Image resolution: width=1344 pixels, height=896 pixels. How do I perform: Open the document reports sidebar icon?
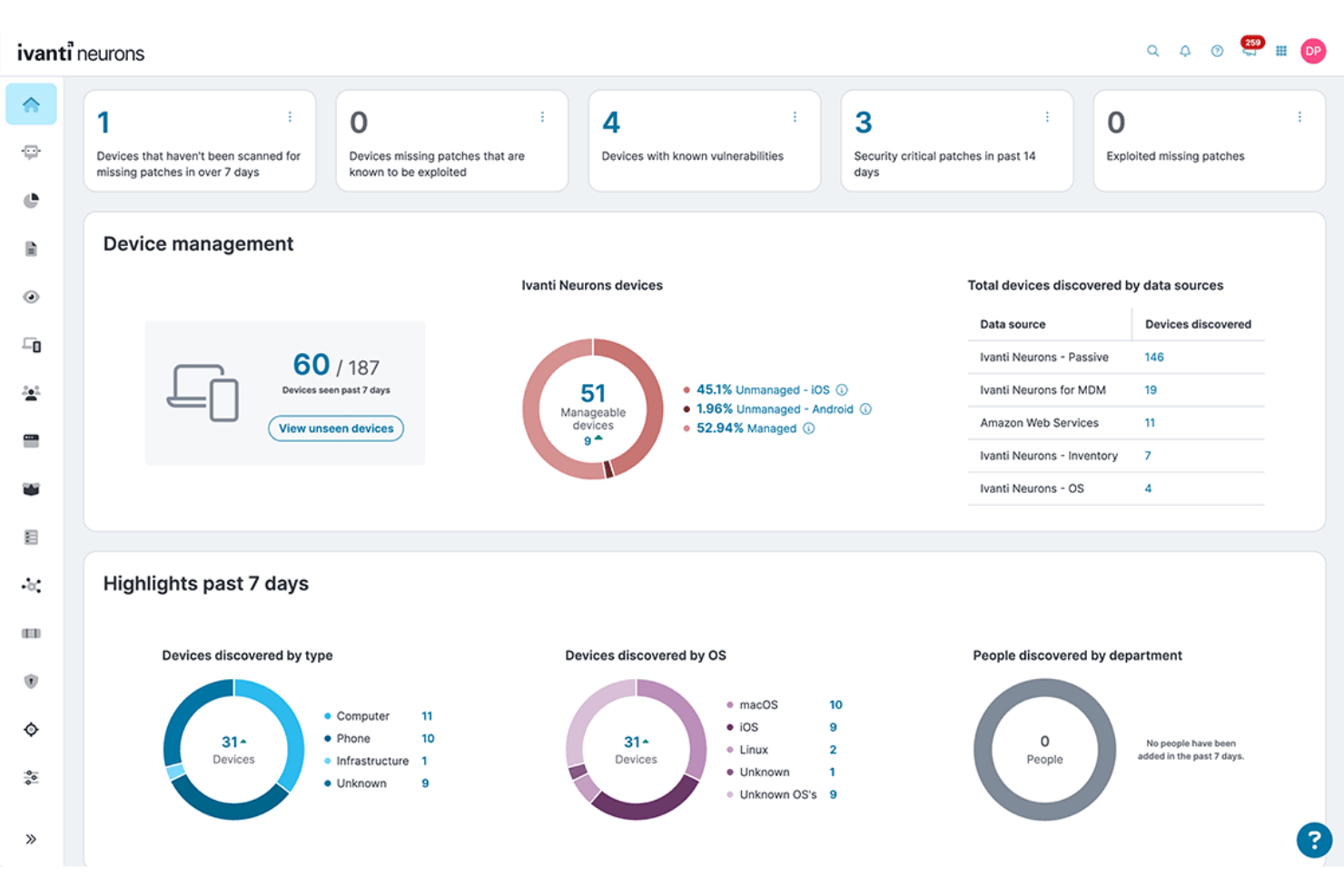31,249
